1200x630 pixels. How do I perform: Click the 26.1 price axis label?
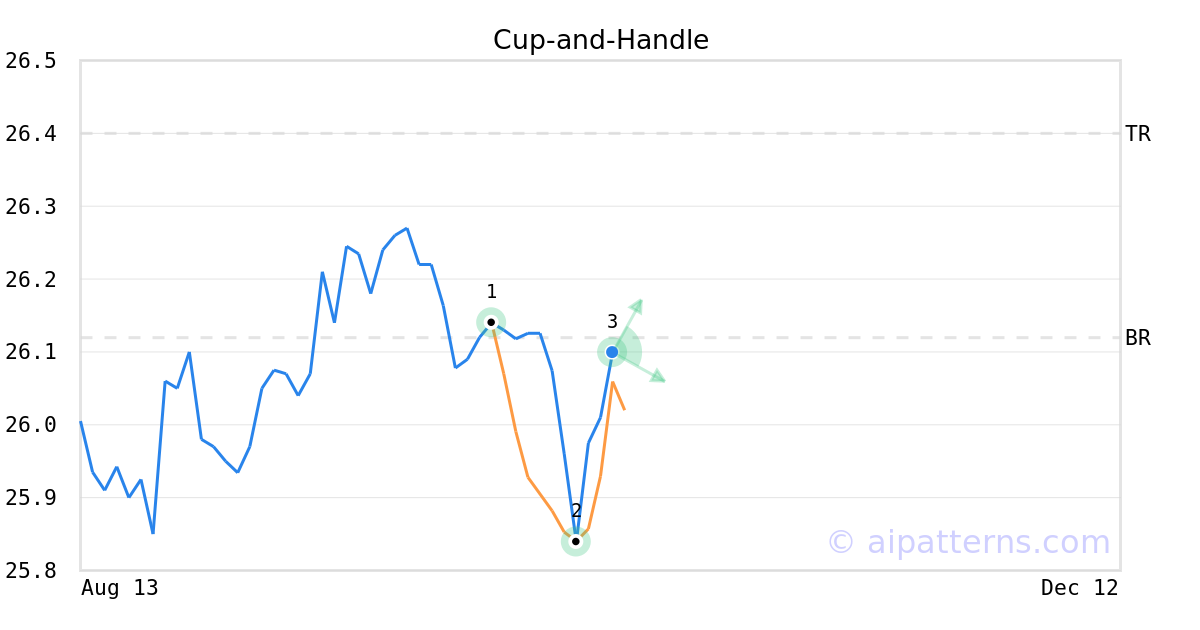tap(30, 352)
